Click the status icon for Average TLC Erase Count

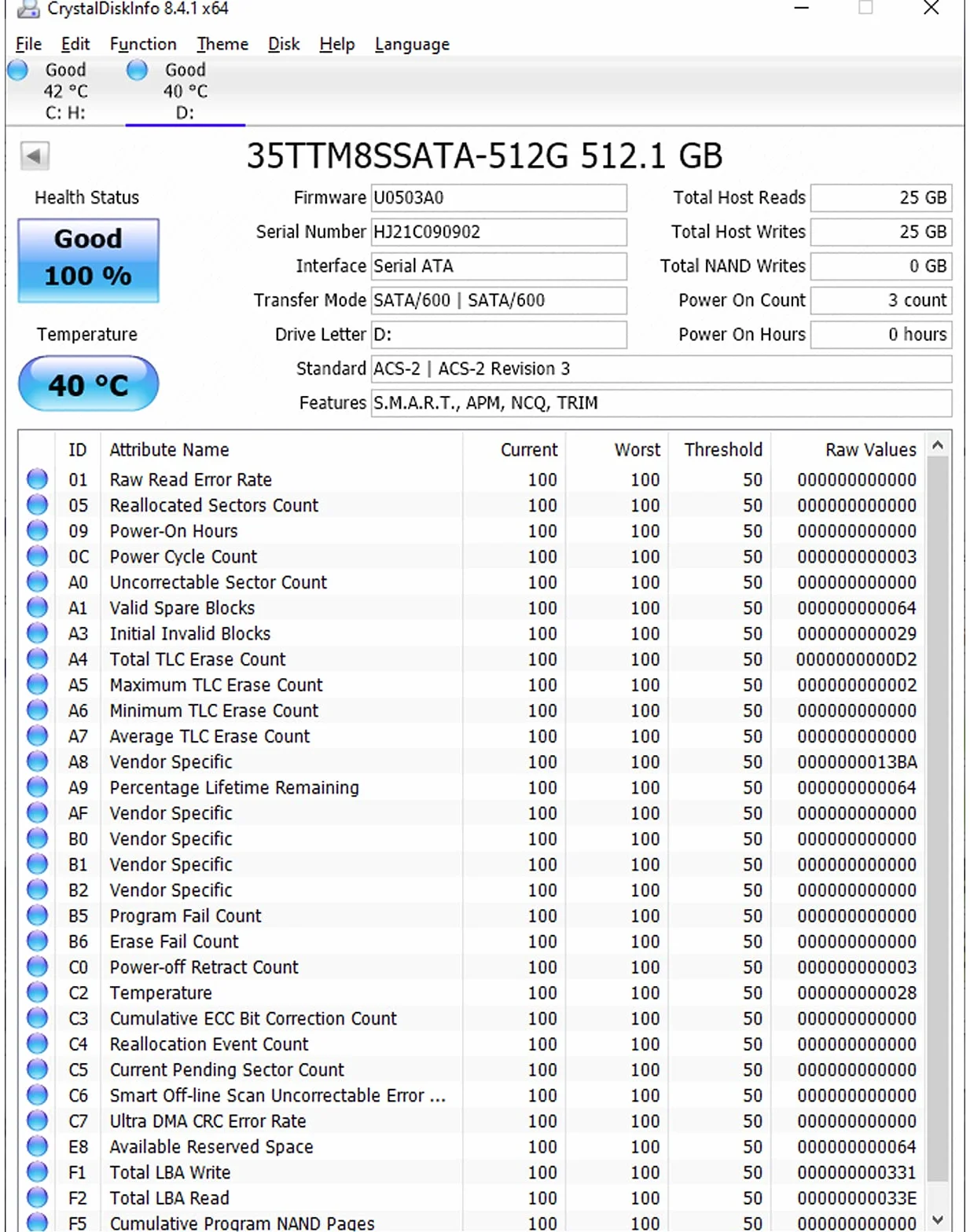coord(37,735)
